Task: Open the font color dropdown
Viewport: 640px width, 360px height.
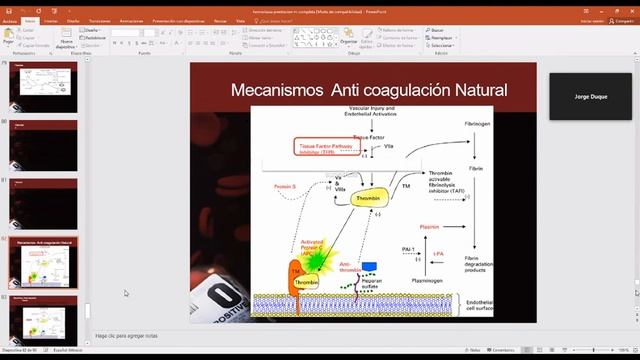Action: tap(177, 43)
